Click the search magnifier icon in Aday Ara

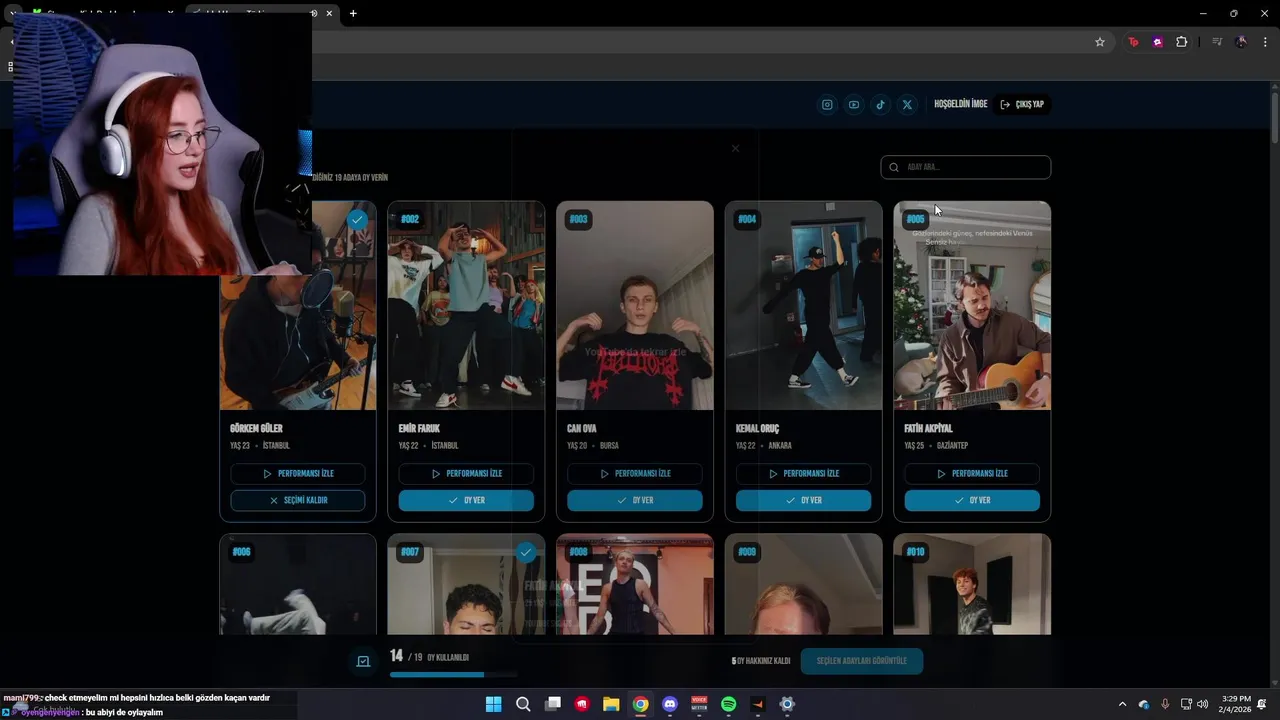[894, 167]
